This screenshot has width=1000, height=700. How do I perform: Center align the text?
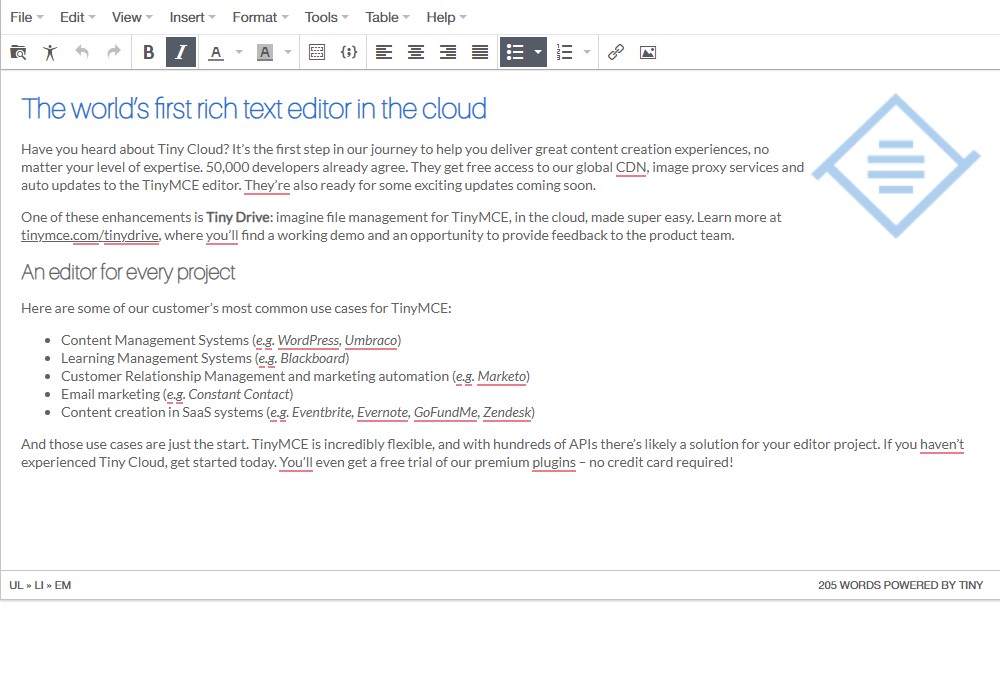coord(416,52)
